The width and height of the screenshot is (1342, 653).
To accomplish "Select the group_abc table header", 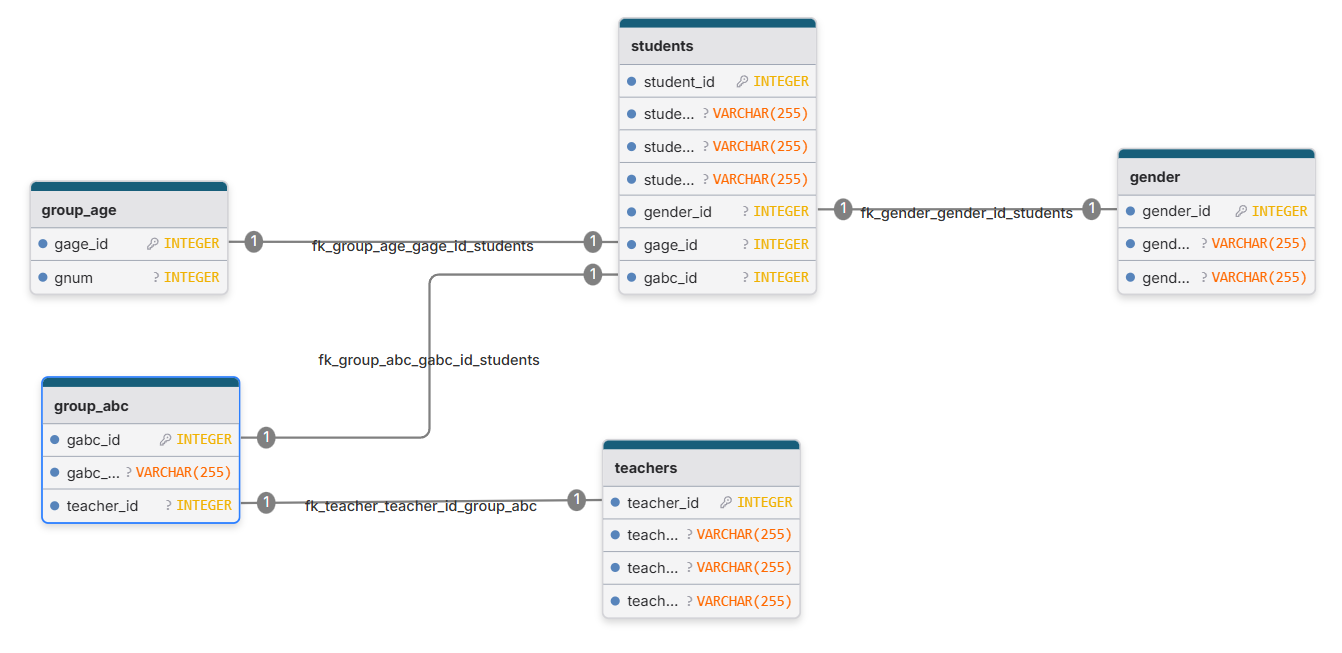I will pos(141,405).
